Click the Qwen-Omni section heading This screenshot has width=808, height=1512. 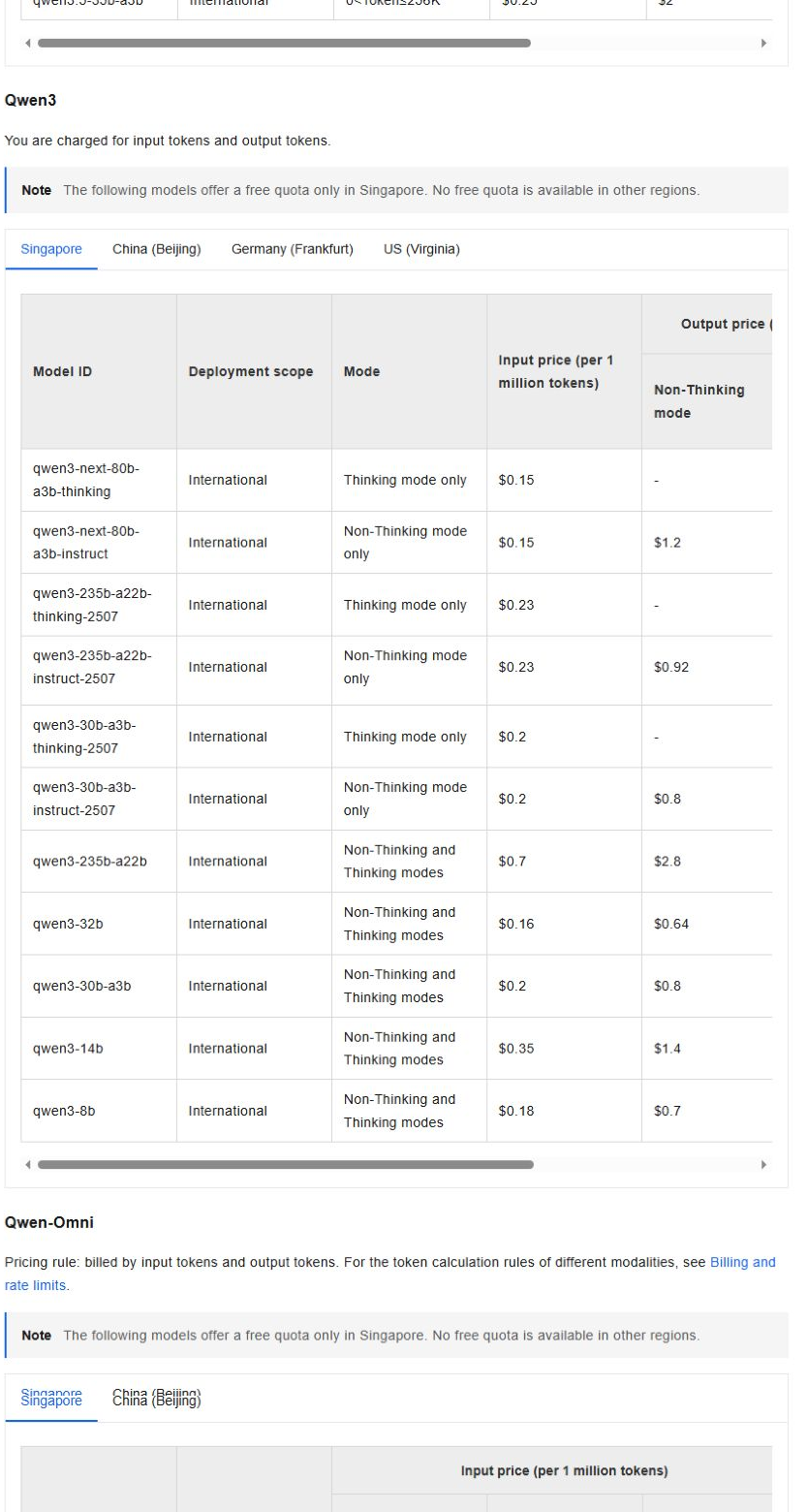49,1222
